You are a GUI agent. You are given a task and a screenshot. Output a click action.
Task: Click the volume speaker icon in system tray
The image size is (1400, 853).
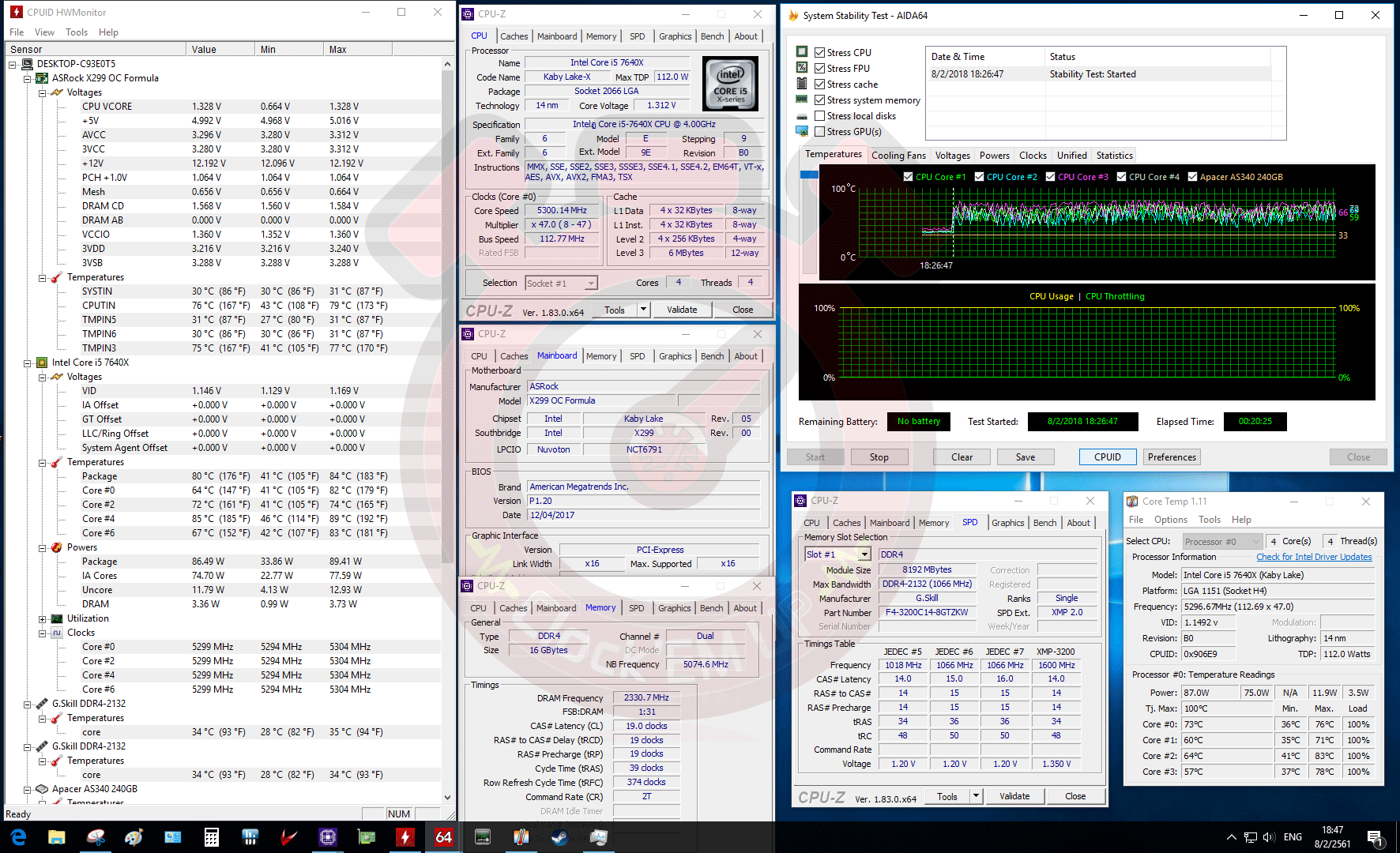pos(1269,837)
